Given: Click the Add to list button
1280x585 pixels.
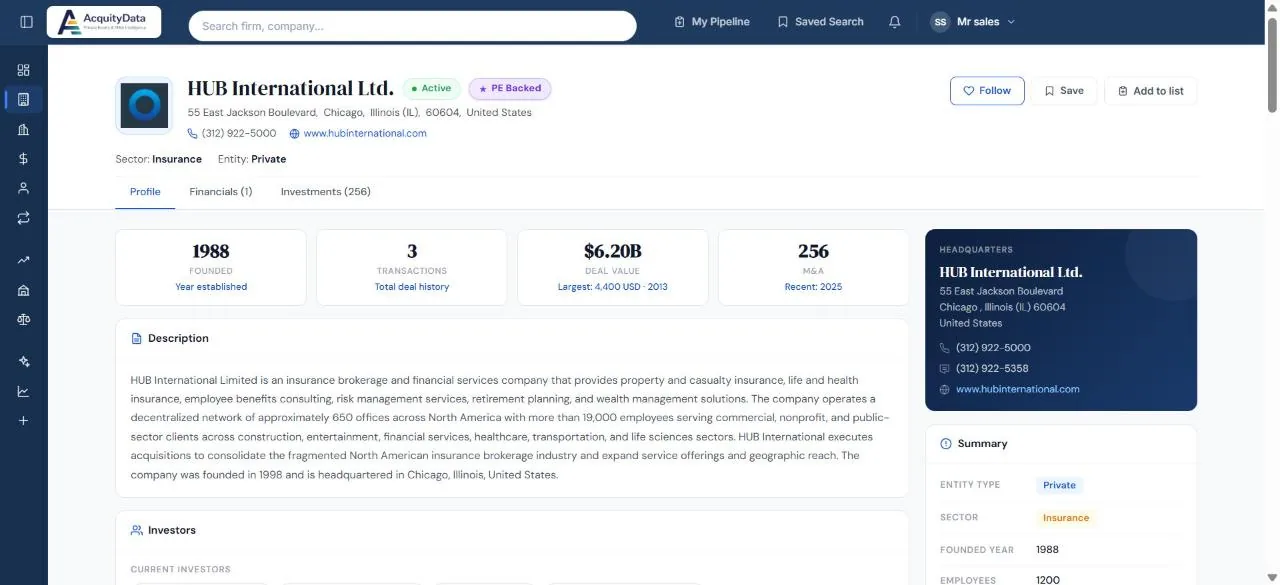Looking at the screenshot, I should tap(1151, 90).
